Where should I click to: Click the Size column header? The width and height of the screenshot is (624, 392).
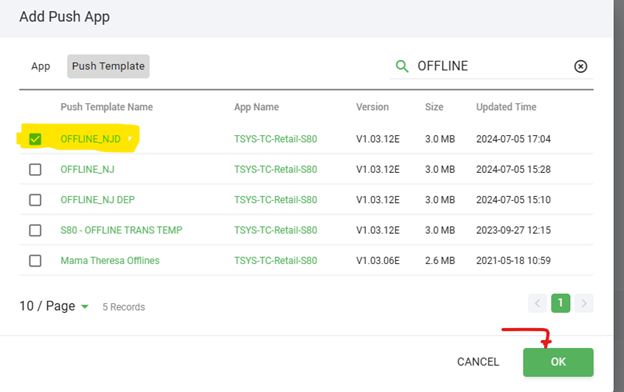tap(434, 107)
